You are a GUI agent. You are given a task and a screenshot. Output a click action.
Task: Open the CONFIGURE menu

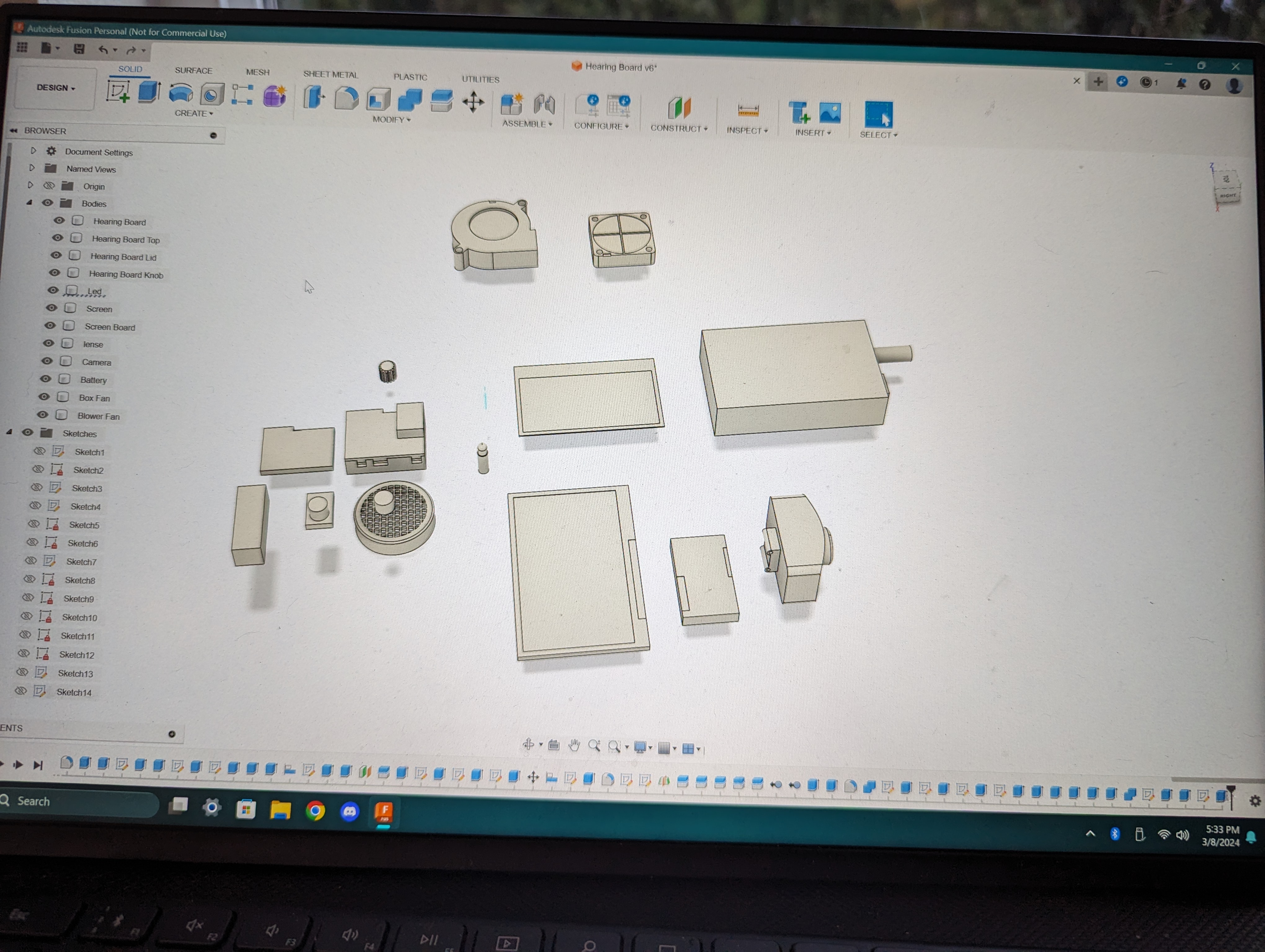[x=601, y=126]
